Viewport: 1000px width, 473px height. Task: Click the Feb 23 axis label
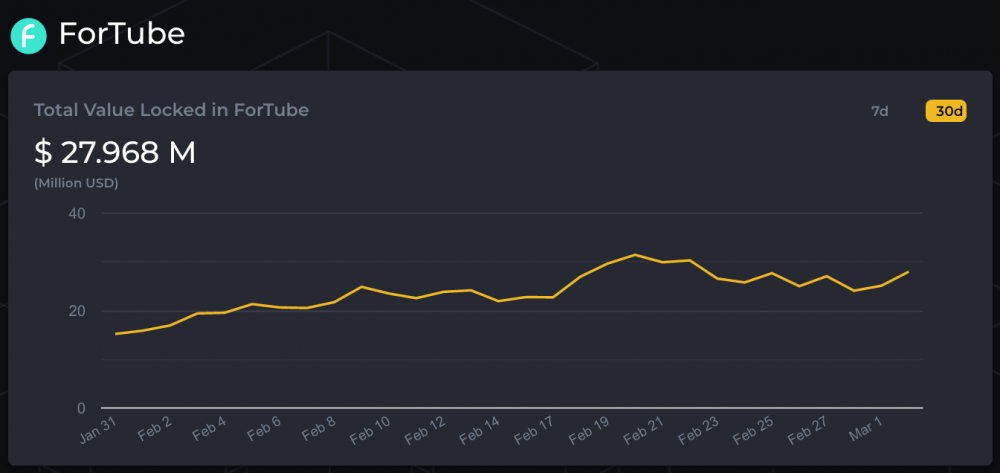pyautogui.click(x=699, y=430)
